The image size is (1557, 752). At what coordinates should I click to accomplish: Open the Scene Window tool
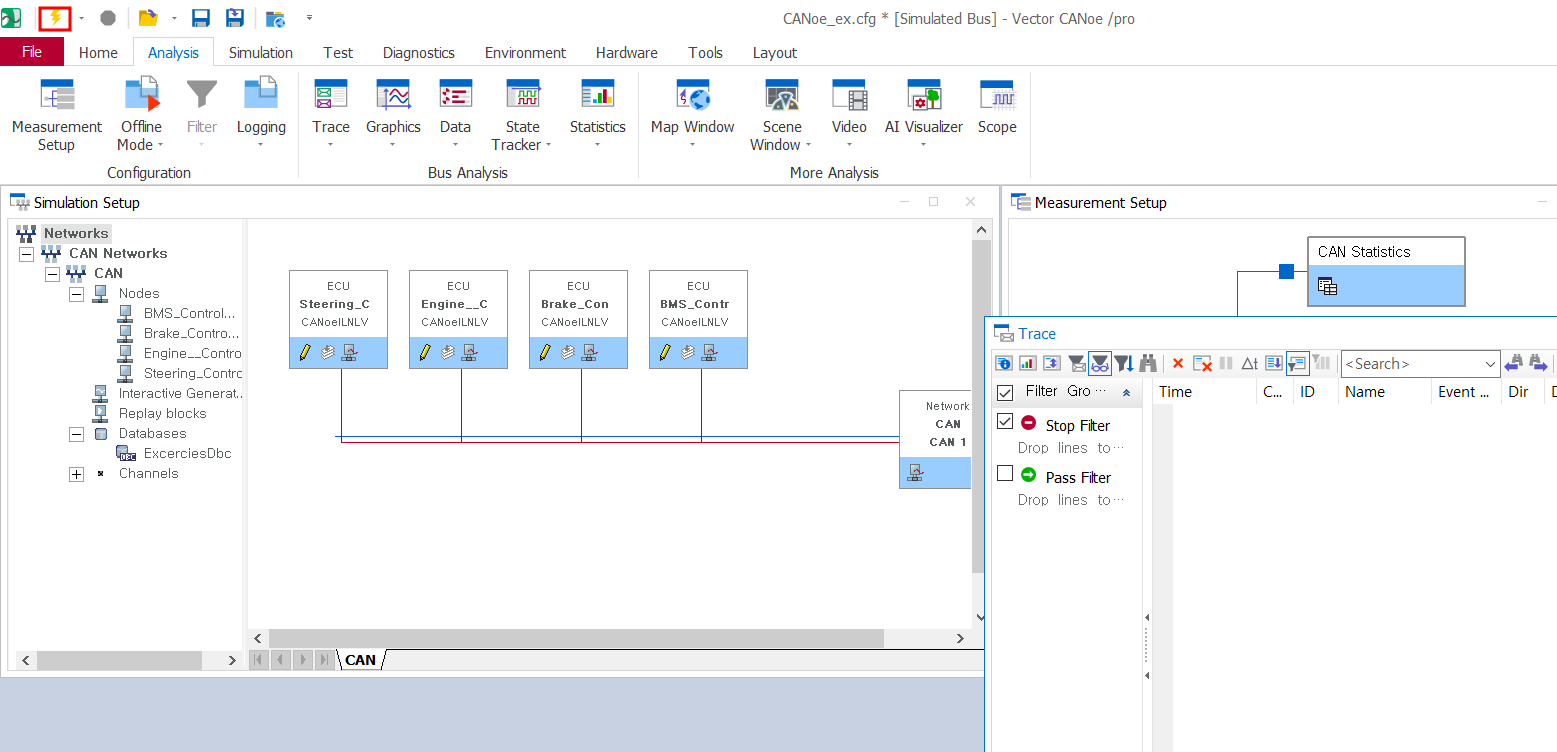point(781,115)
